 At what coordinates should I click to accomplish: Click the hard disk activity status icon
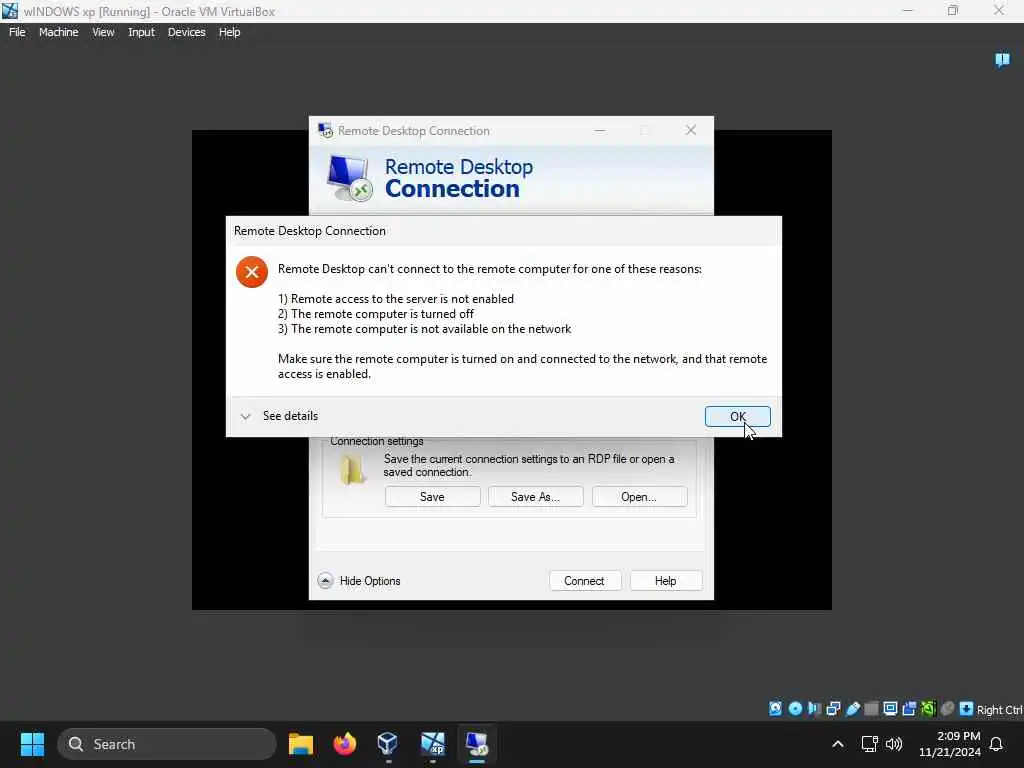tap(775, 709)
